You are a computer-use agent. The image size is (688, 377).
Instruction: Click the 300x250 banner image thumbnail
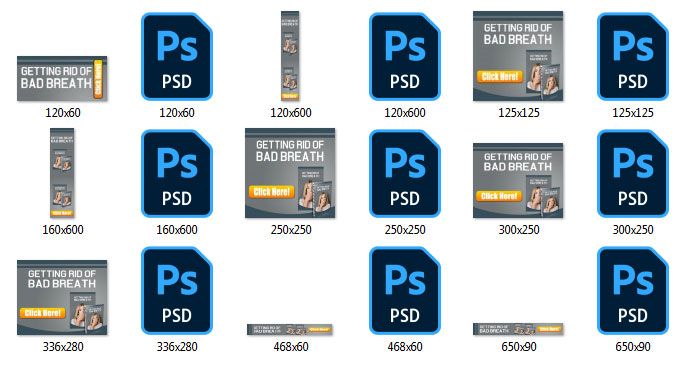point(518,180)
